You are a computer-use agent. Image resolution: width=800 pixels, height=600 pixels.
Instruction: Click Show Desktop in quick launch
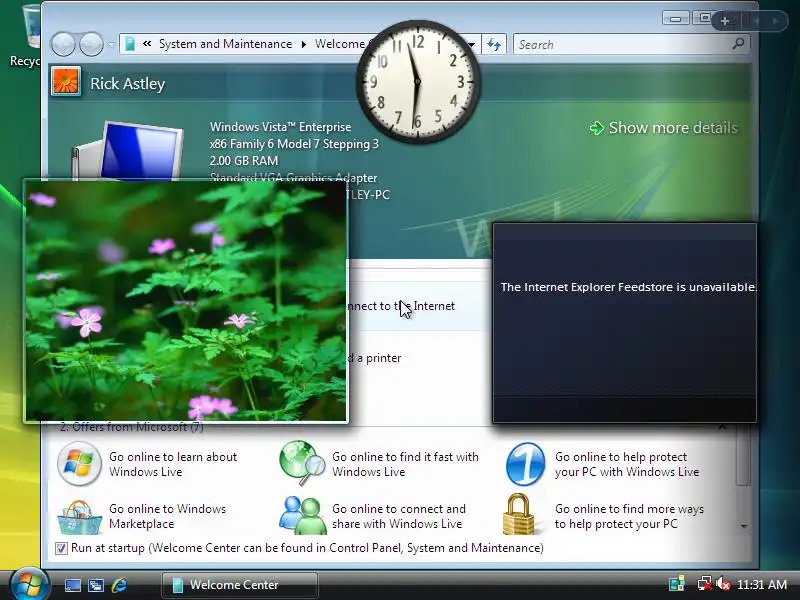[x=72, y=585]
